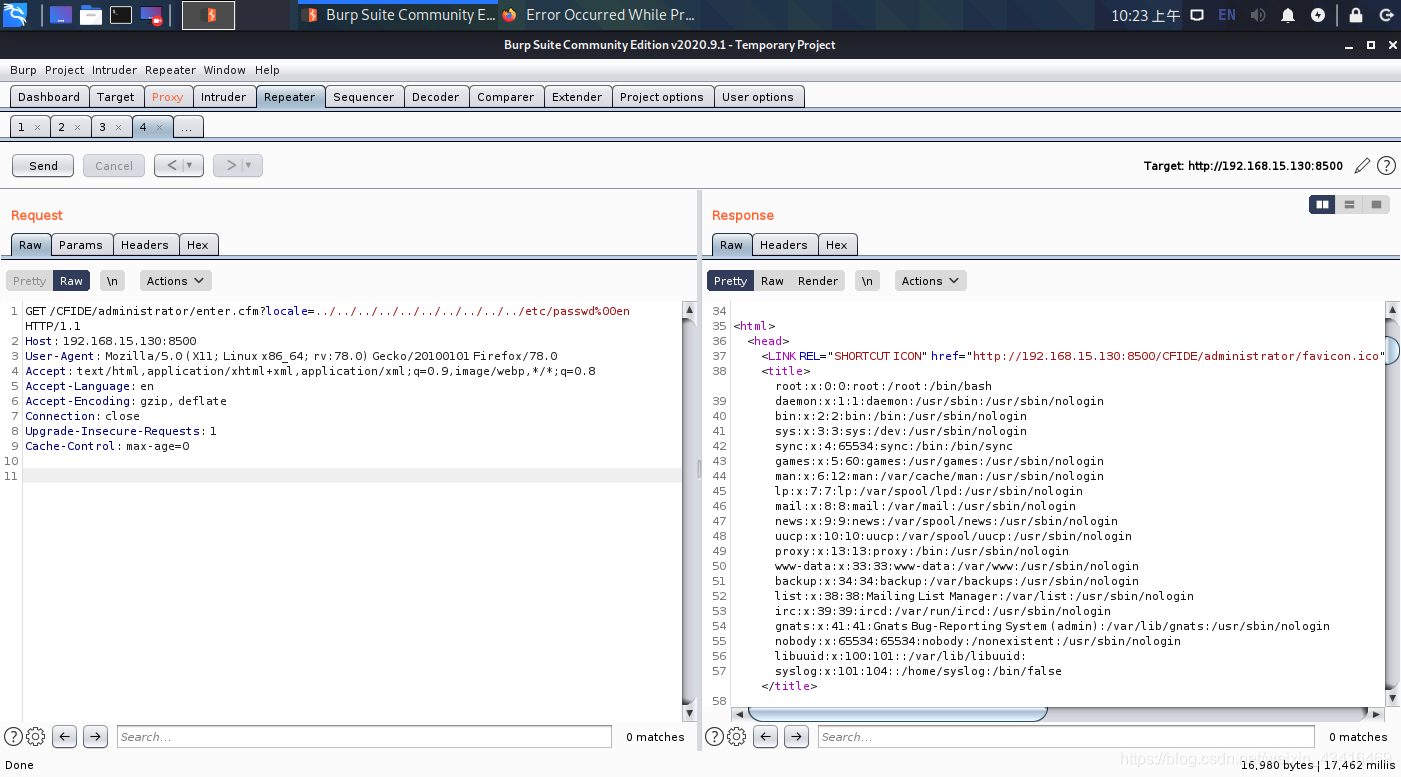Screen dimensions: 1401x777
Task: Toggle Pretty view in the Request editor
Action: pos(29,281)
